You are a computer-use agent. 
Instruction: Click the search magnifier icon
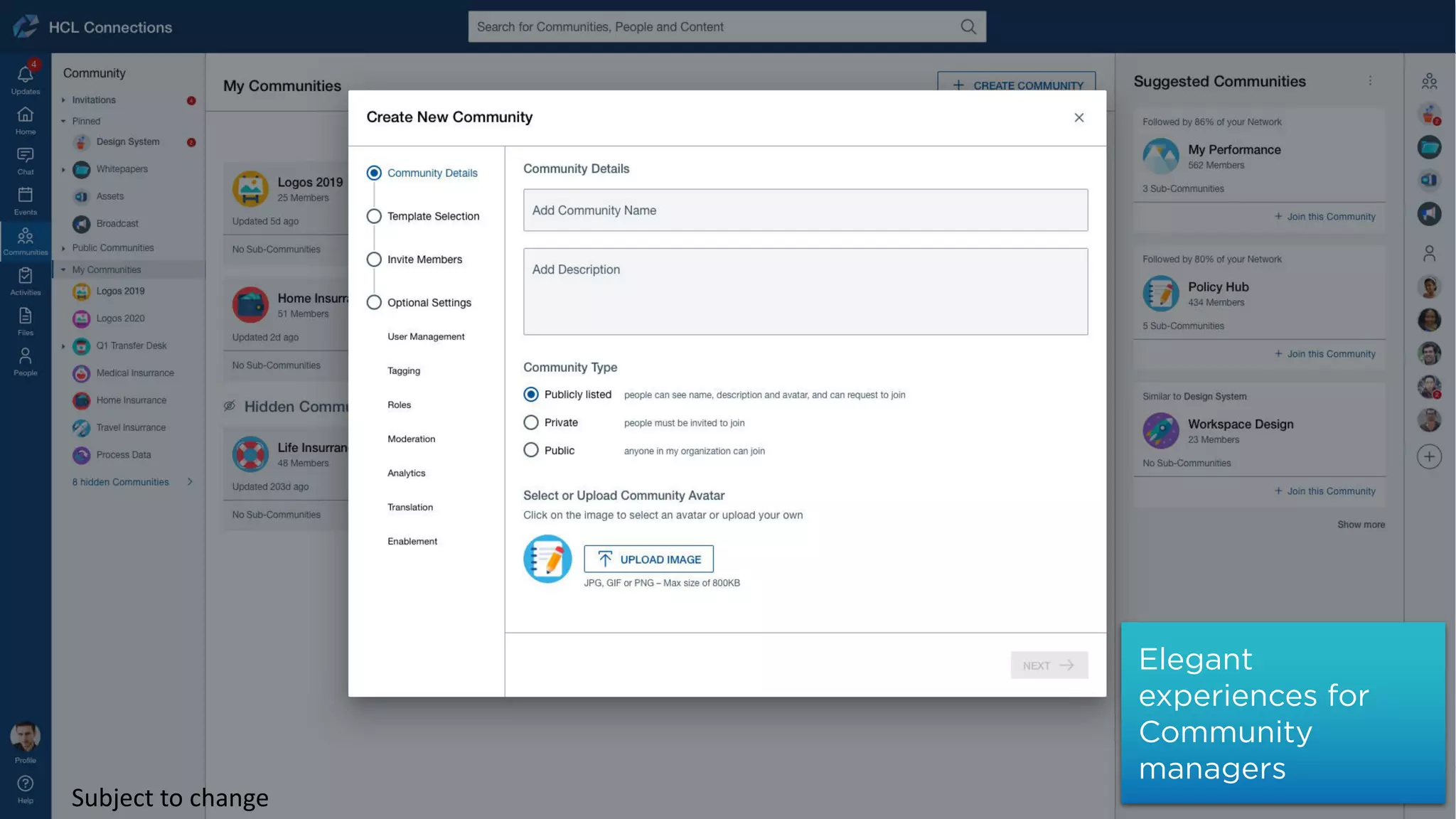(968, 27)
